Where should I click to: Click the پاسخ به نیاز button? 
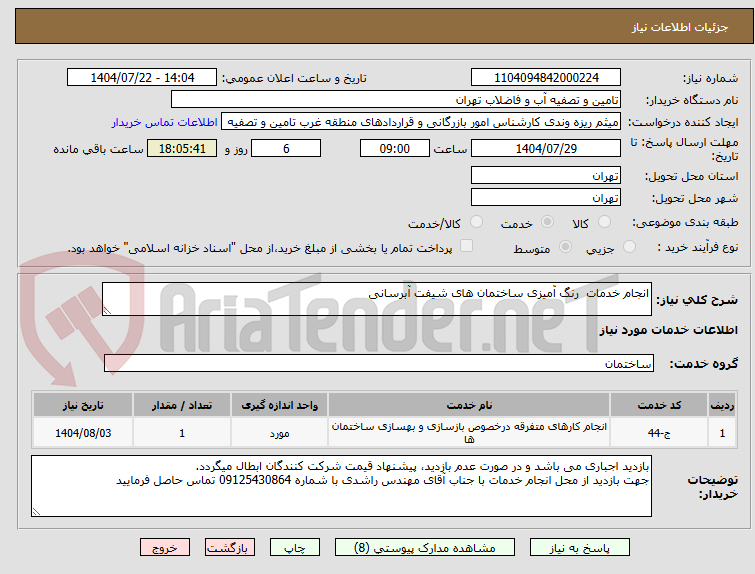pyautogui.click(x=580, y=548)
